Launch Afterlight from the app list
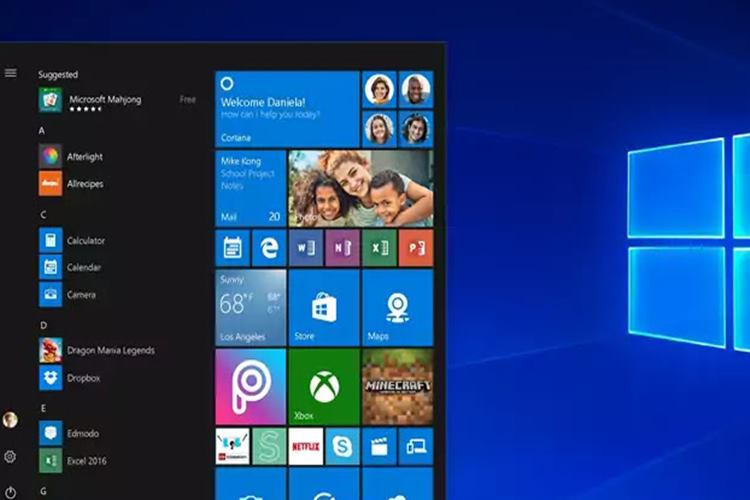Viewport: 750px width, 500px height. pos(72,156)
